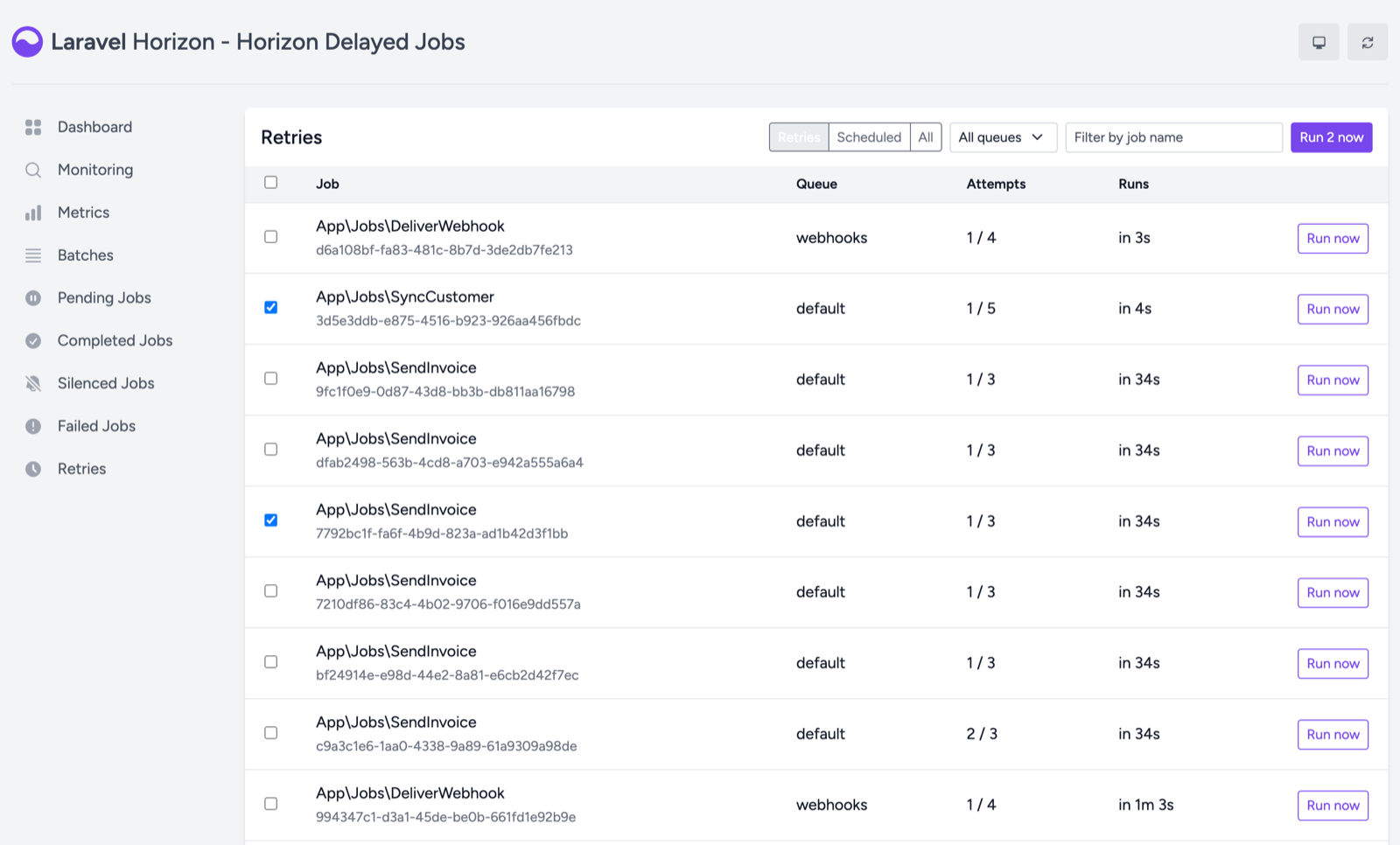Click the 'in 3s' runs value
Viewport: 1400px width, 845px height.
[x=1134, y=238]
